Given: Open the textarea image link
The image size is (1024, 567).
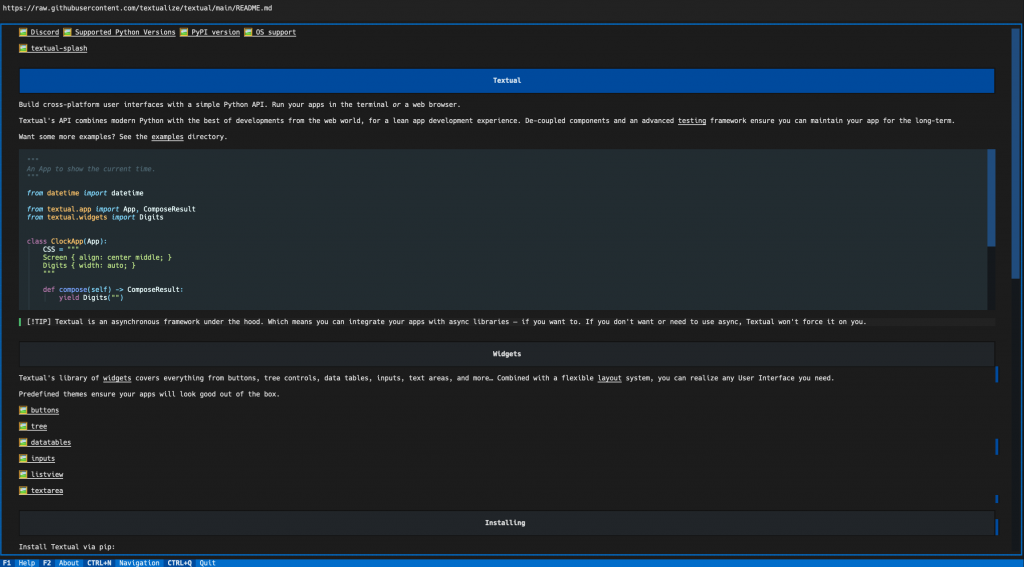Looking at the screenshot, I should coord(47,491).
